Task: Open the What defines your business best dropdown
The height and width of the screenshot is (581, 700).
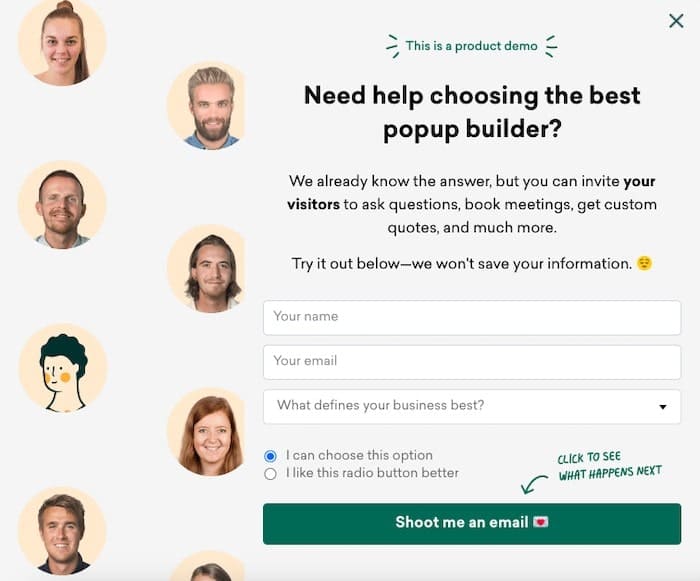Action: point(472,407)
